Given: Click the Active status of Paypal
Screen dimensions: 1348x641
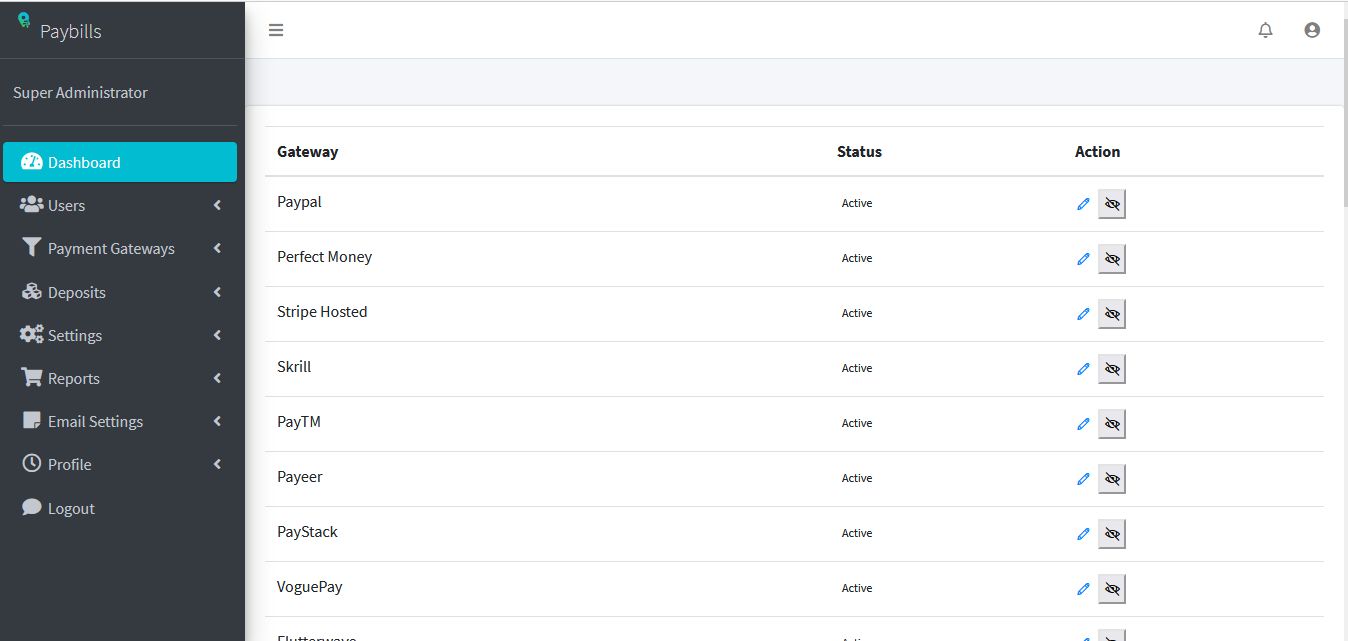Looking at the screenshot, I should coord(857,203).
